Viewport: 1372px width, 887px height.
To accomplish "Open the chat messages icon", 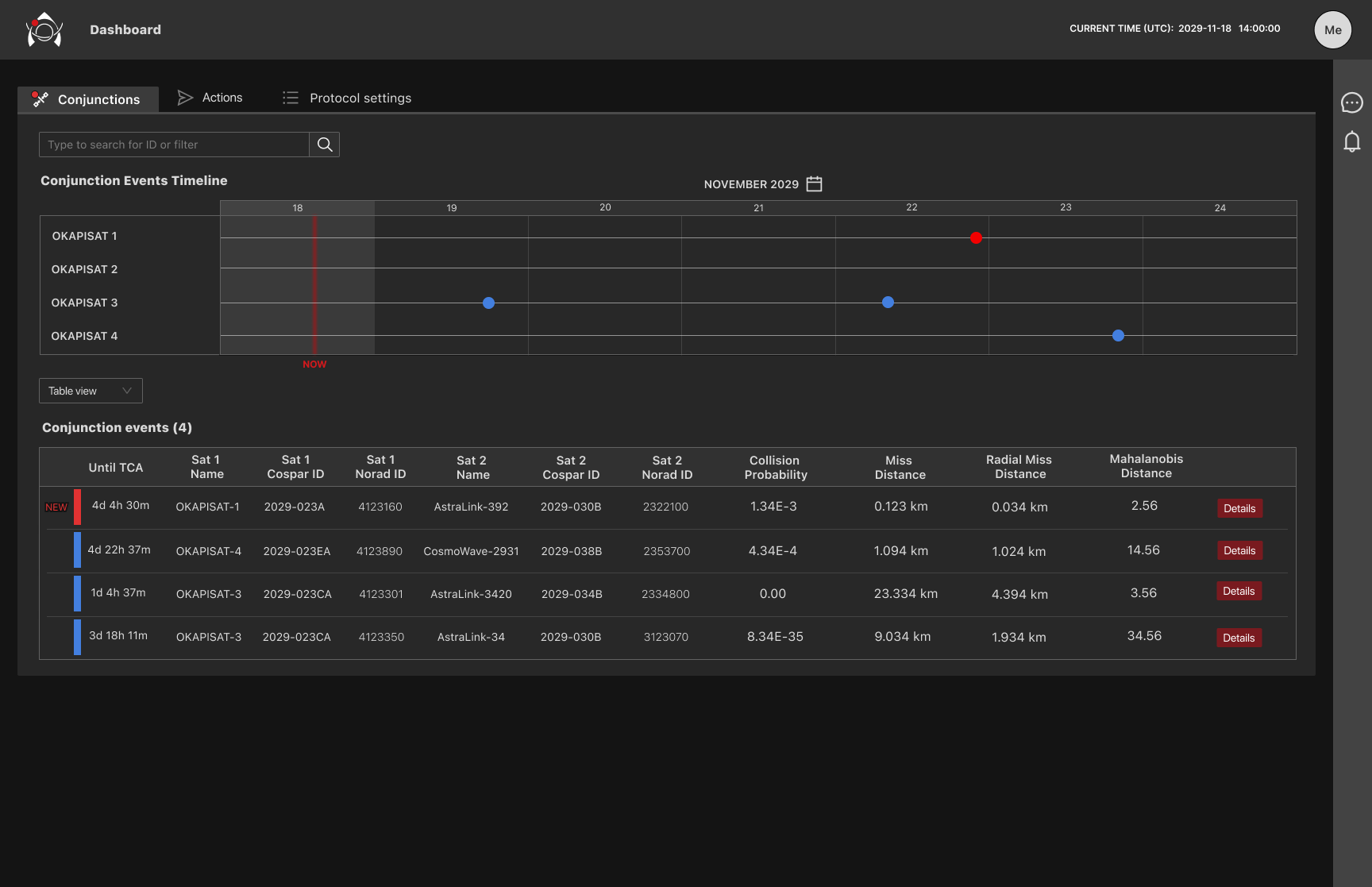I will point(1351,102).
